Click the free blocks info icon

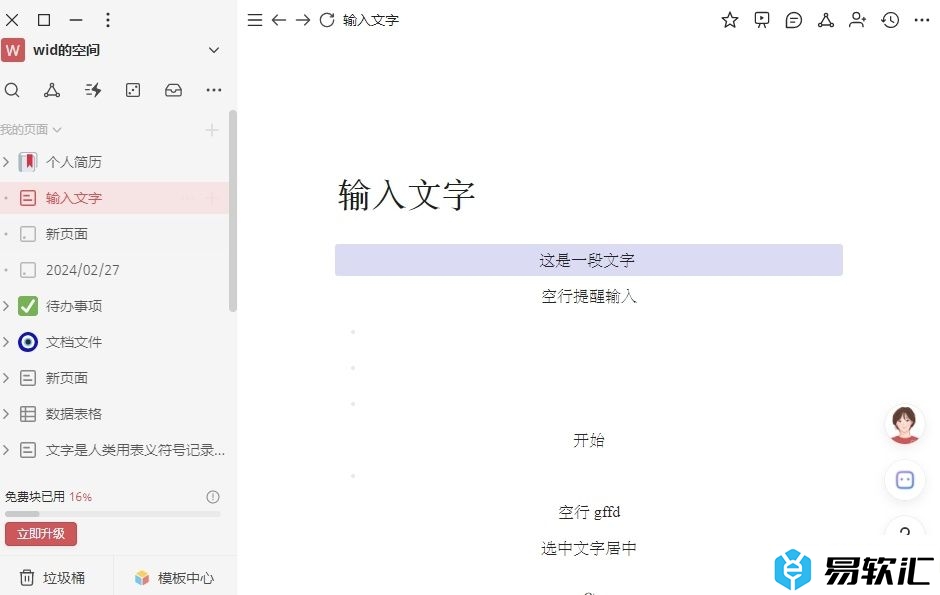click(x=213, y=497)
